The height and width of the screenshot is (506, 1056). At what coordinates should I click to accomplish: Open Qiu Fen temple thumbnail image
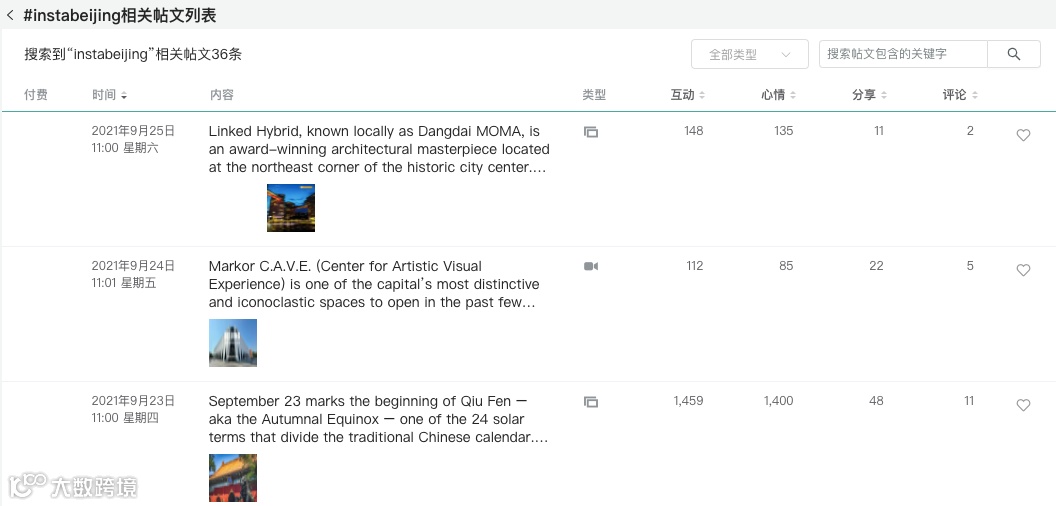pos(233,478)
